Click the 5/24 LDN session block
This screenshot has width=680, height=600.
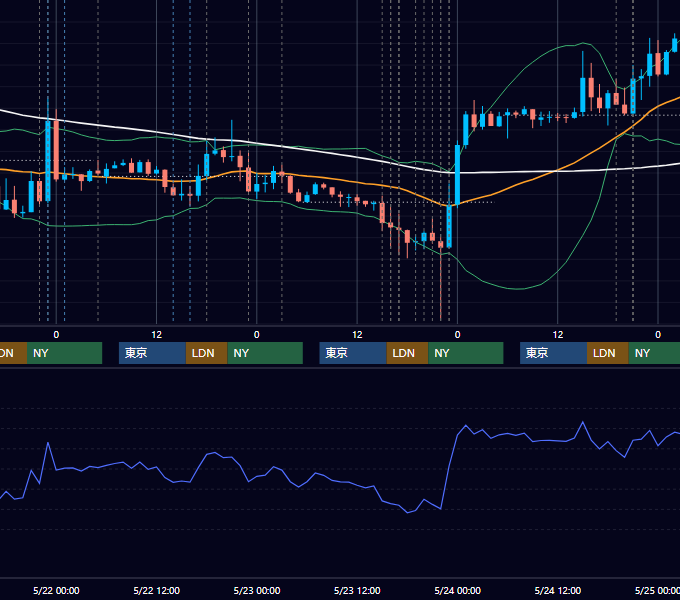click(x=608, y=353)
